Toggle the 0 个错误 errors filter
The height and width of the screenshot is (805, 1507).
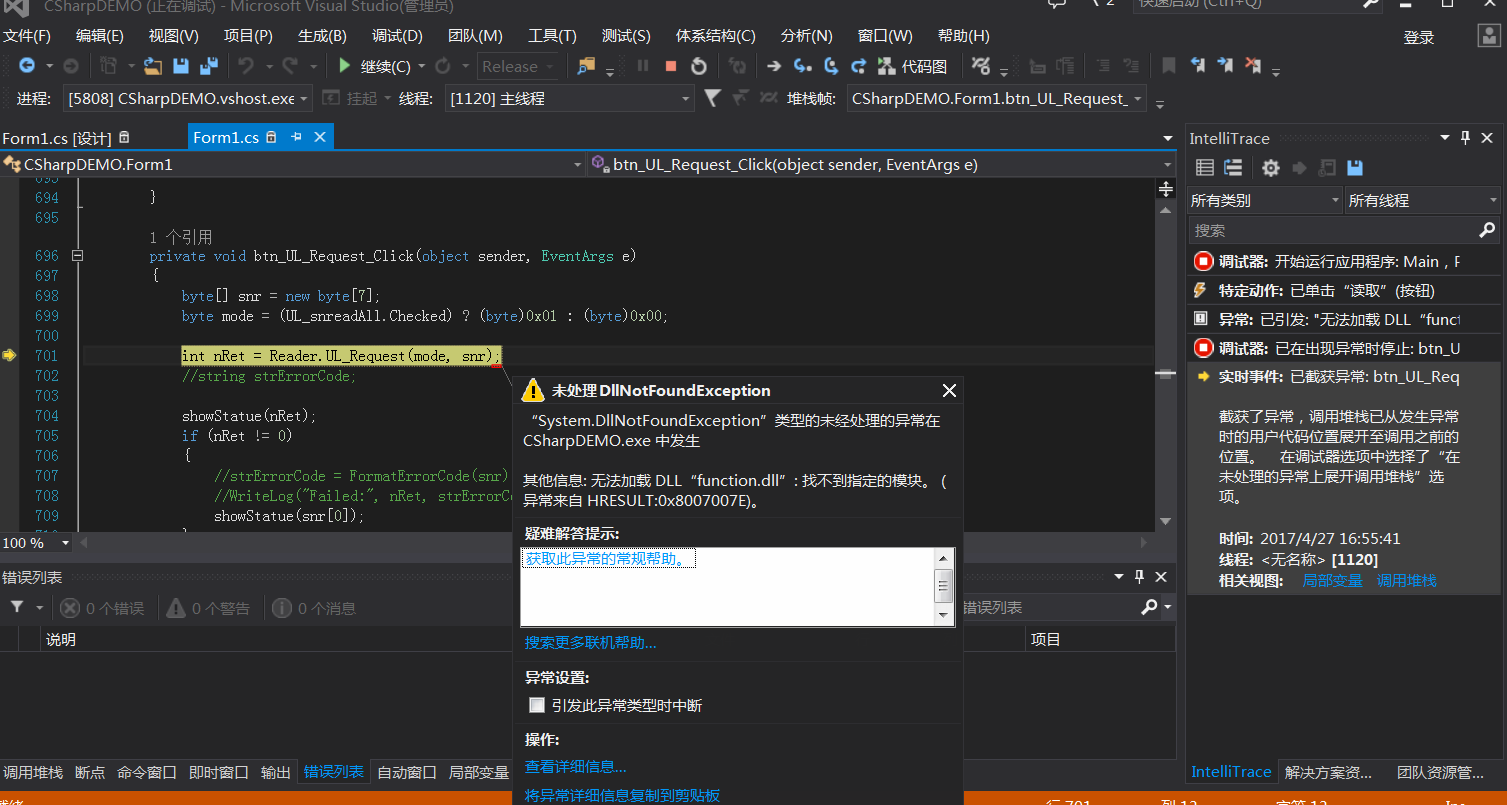pyautogui.click(x=101, y=608)
